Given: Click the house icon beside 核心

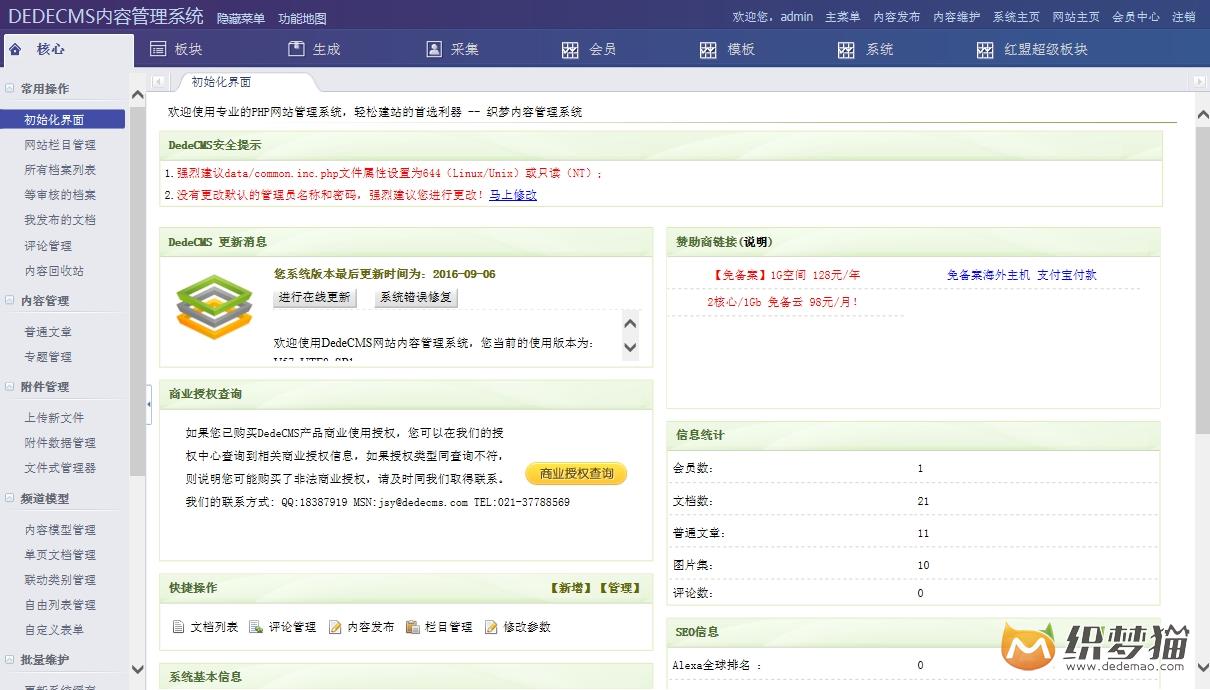Looking at the screenshot, I should (x=15, y=49).
